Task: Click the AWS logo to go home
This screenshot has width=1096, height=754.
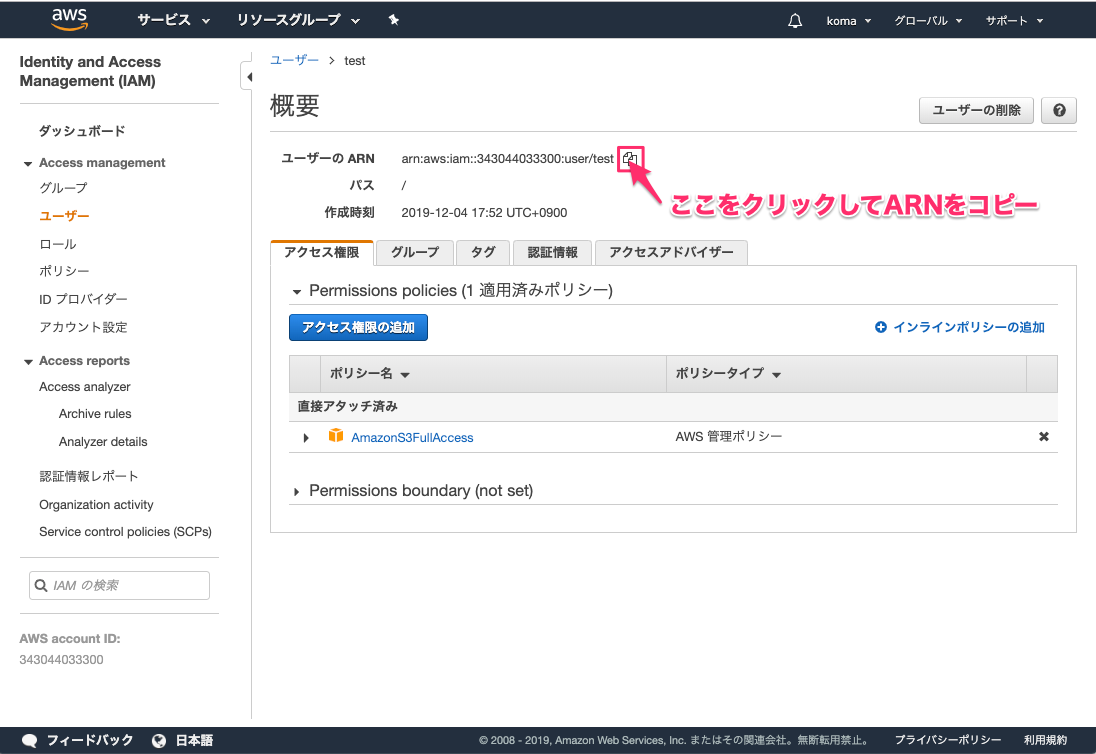Action: (x=68, y=19)
